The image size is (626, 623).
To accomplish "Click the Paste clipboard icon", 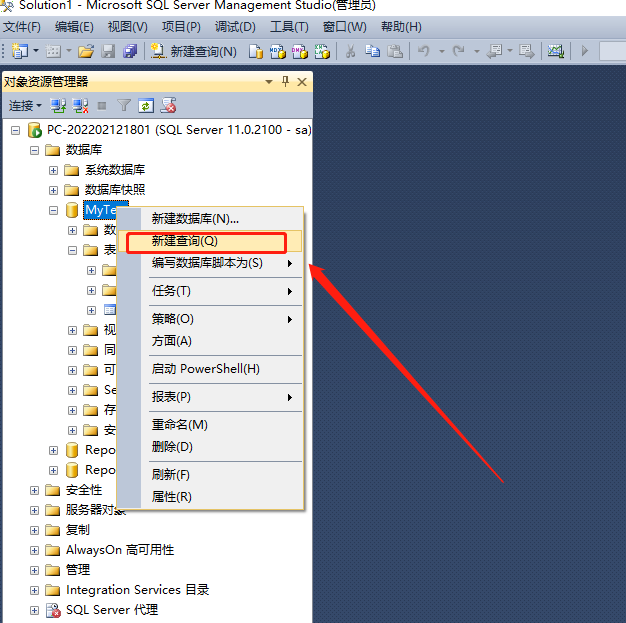I will (x=395, y=51).
